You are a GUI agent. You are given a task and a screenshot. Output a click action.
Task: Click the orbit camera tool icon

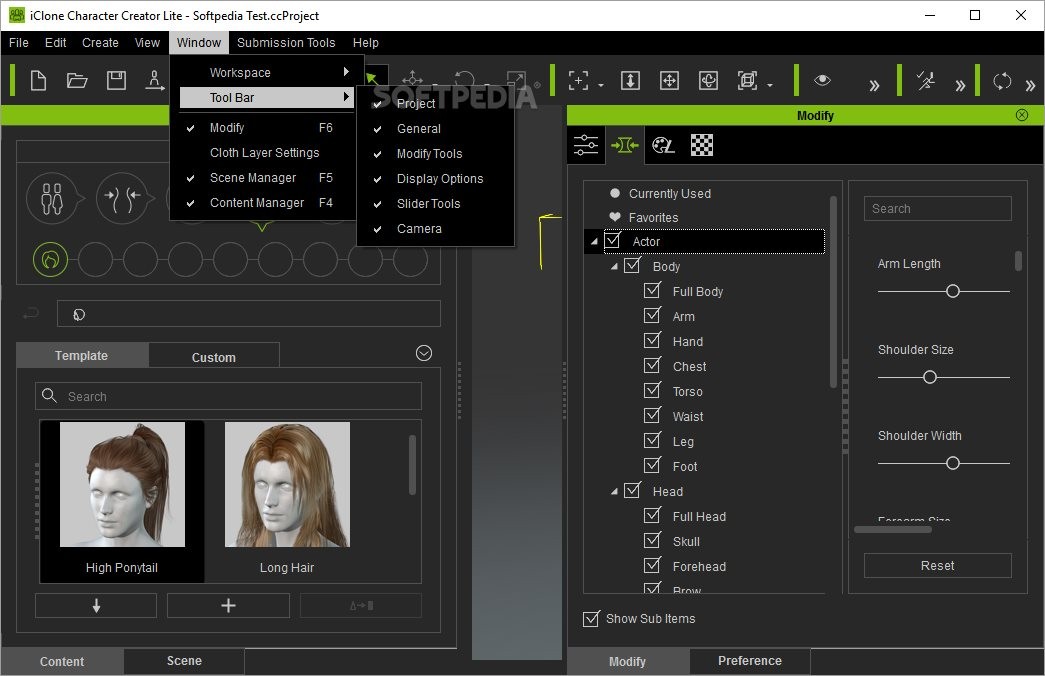point(708,81)
